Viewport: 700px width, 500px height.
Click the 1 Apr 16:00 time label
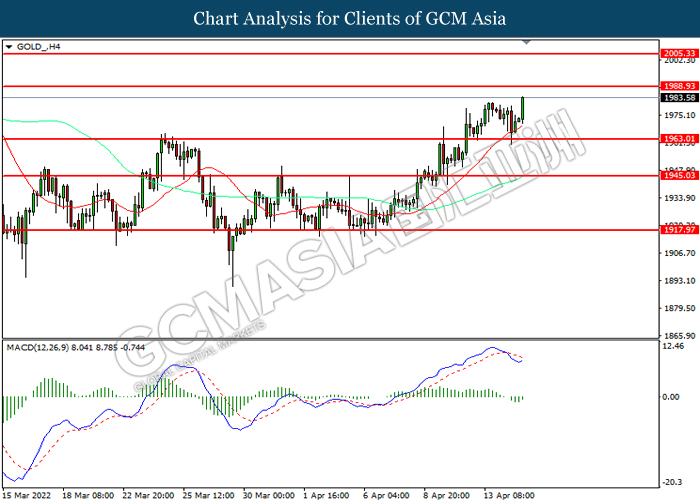pyautogui.click(x=326, y=495)
